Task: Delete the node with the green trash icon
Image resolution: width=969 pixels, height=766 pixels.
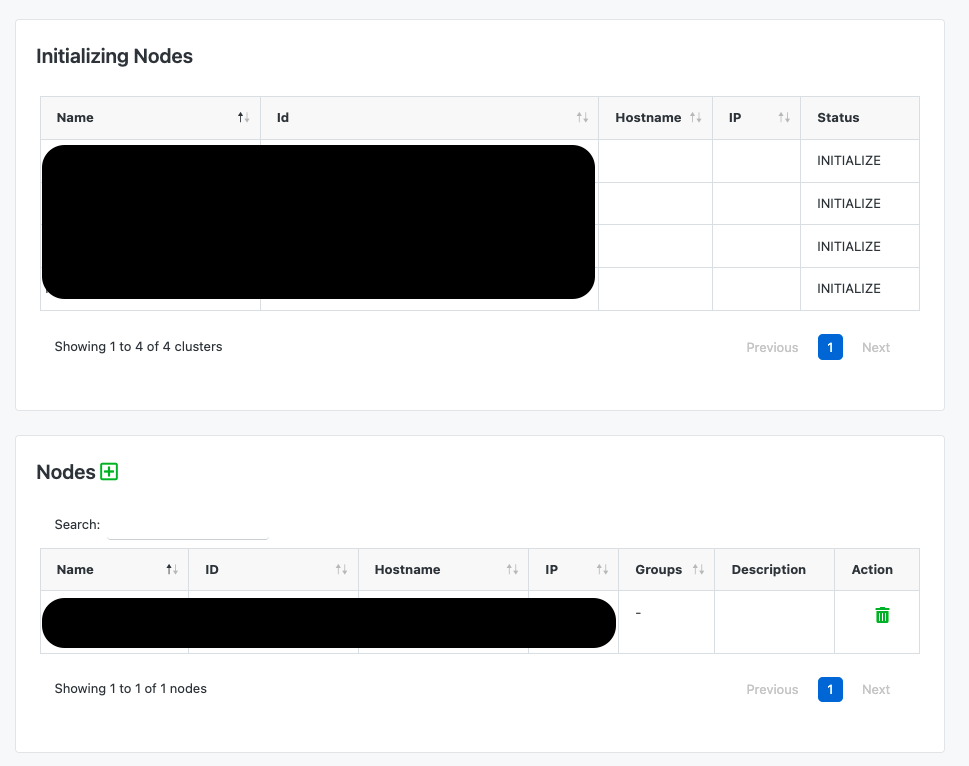Action: click(x=882, y=615)
